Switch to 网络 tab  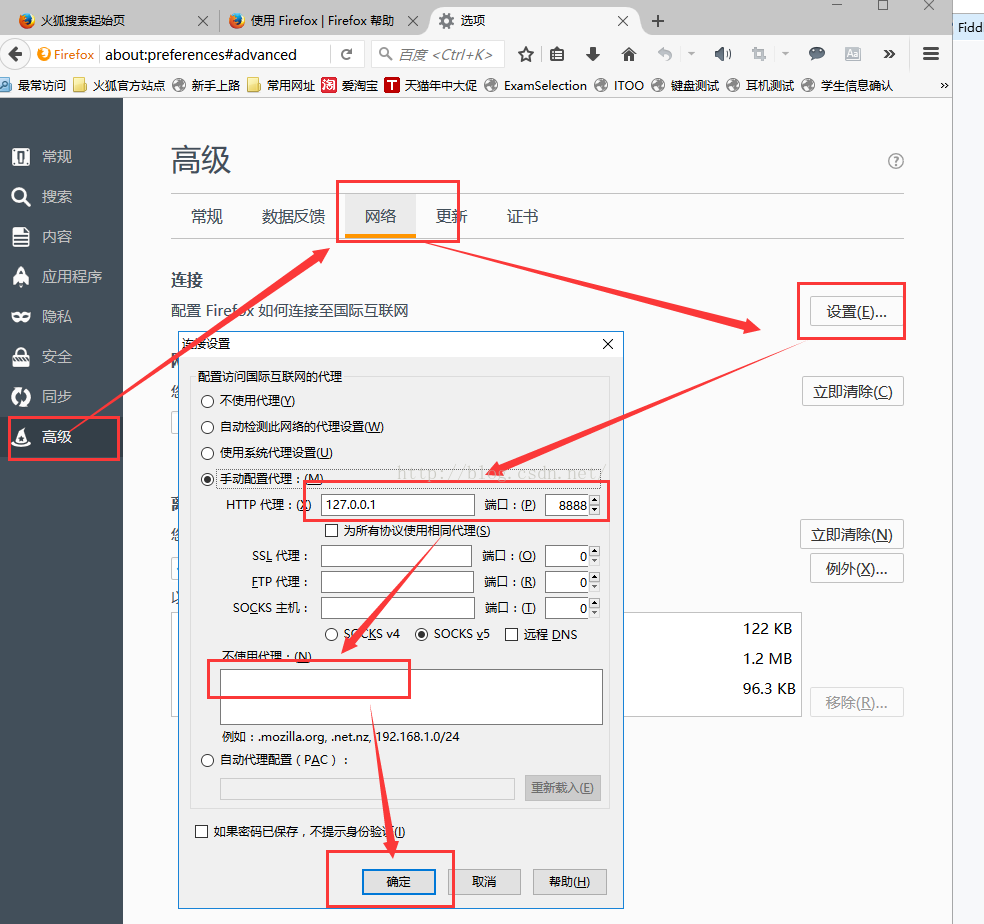click(x=380, y=217)
